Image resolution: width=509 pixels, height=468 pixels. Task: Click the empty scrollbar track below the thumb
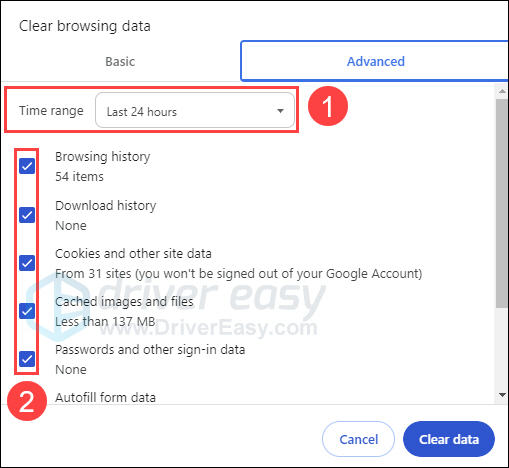502,348
